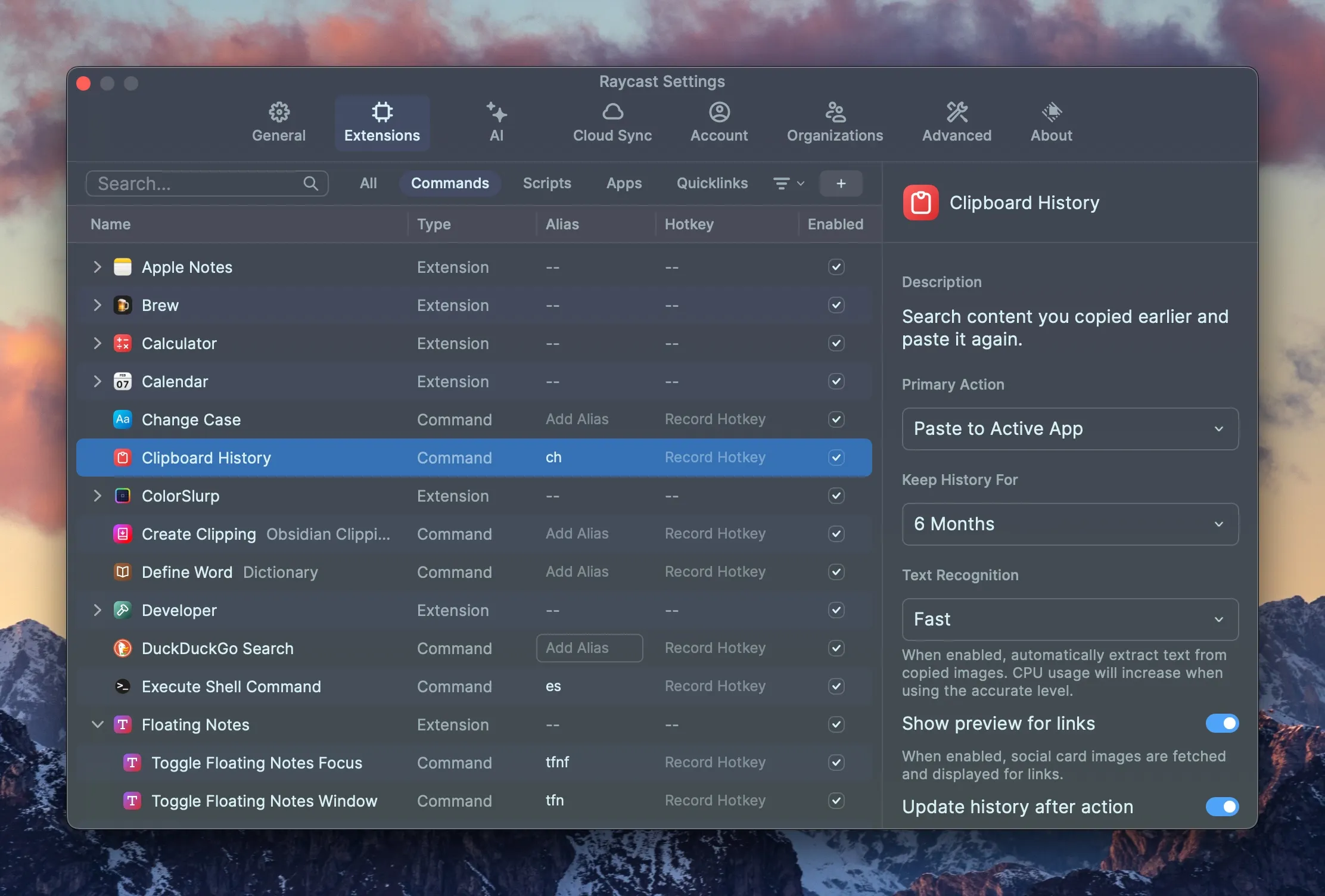Click the plus button to add extension
This screenshot has height=896, width=1325.
click(x=841, y=183)
